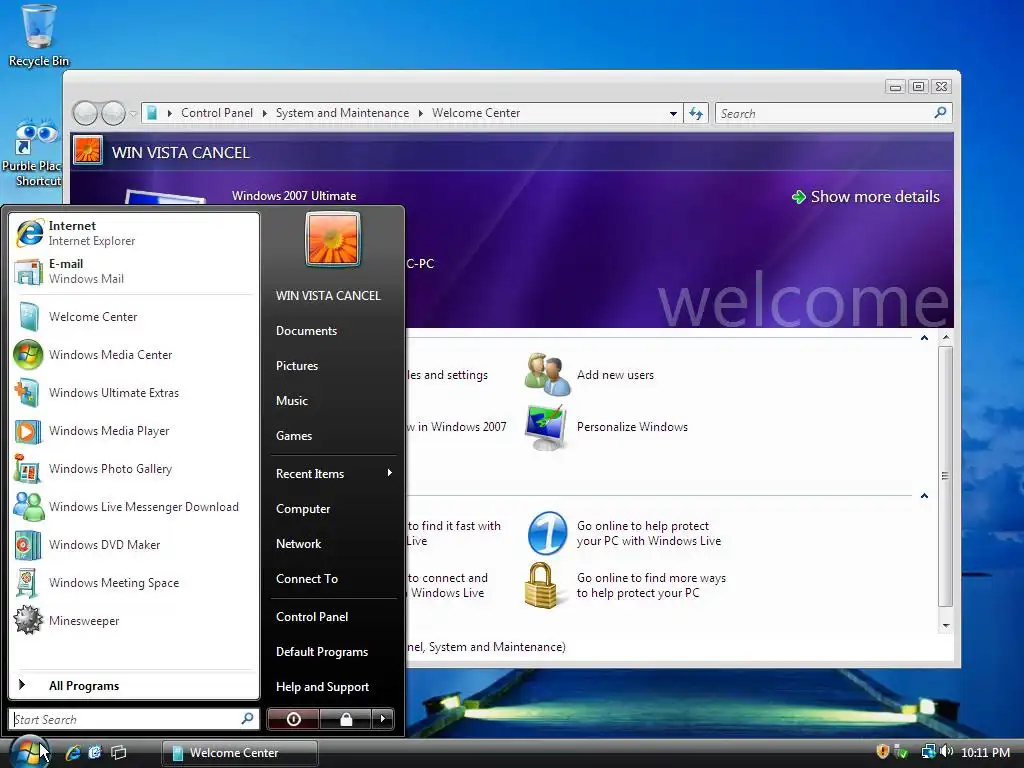The width and height of the screenshot is (1024, 768).
Task: Click the scrollbar down arrow in Welcome Center
Action: pos(946,626)
